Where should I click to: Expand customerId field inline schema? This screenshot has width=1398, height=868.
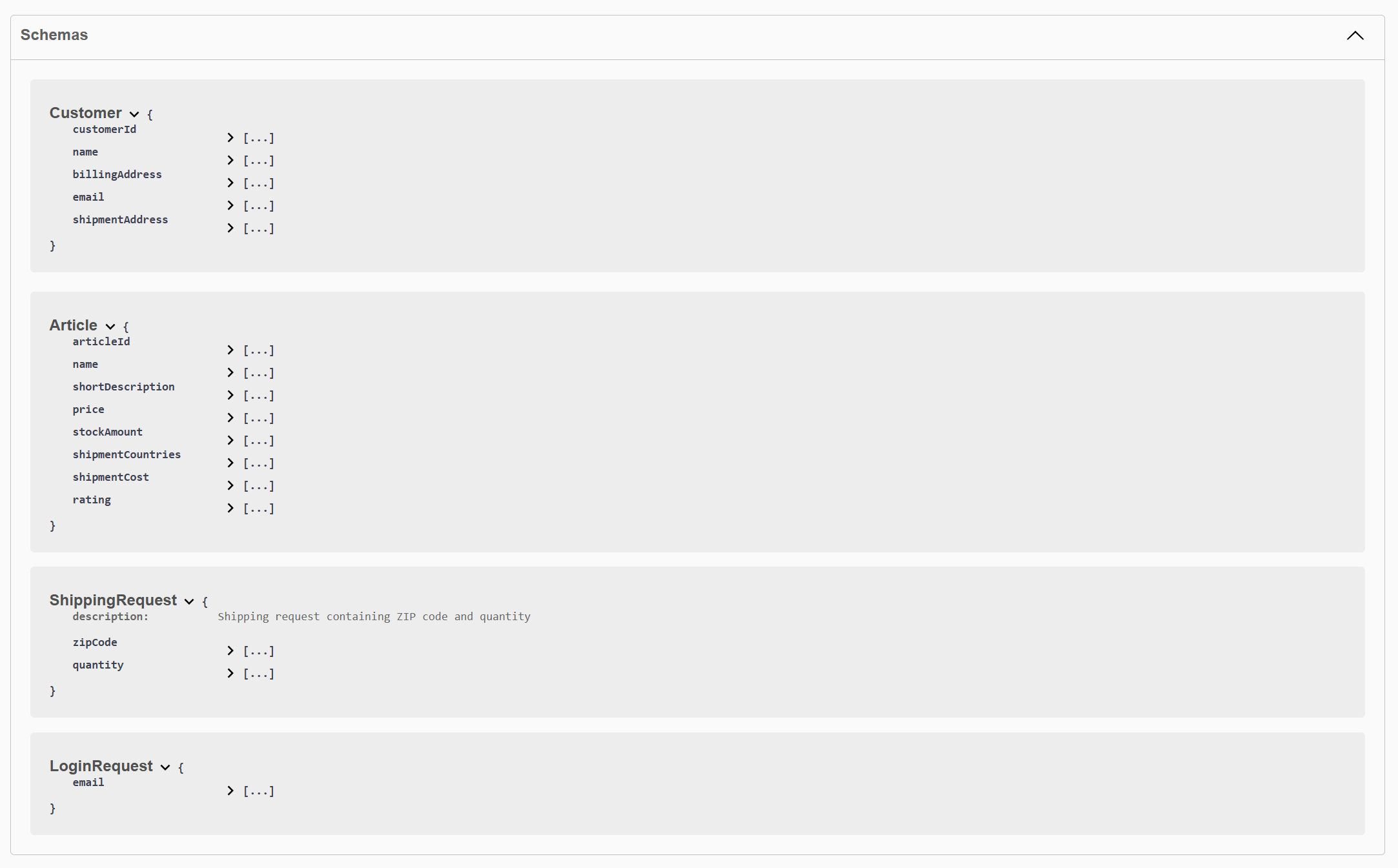[229, 138]
